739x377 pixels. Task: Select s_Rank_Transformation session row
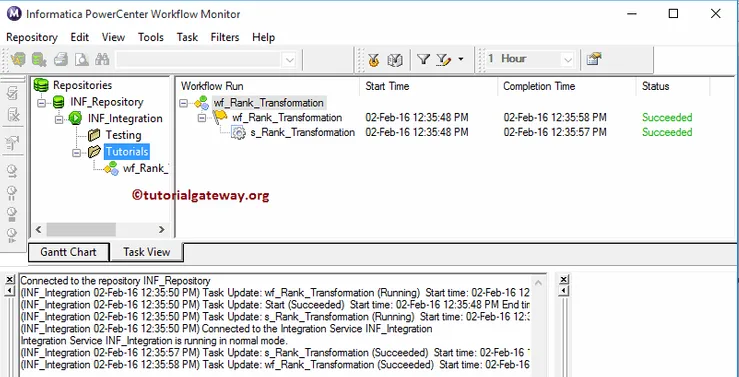(303, 132)
